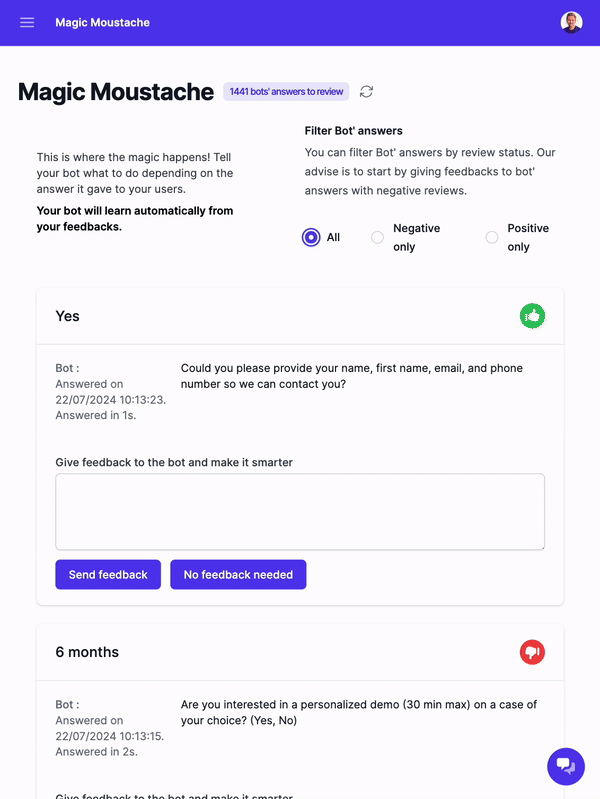Click the Yes answer card title
The width and height of the screenshot is (600, 799).
pos(67,316)
